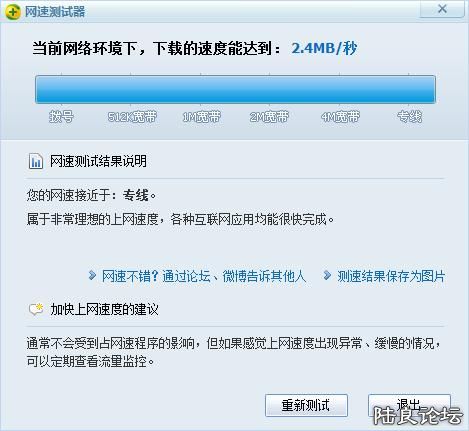
Task: Click the 2M宽带 scale label
Action: pyautogui.click(x=269, y=117)
